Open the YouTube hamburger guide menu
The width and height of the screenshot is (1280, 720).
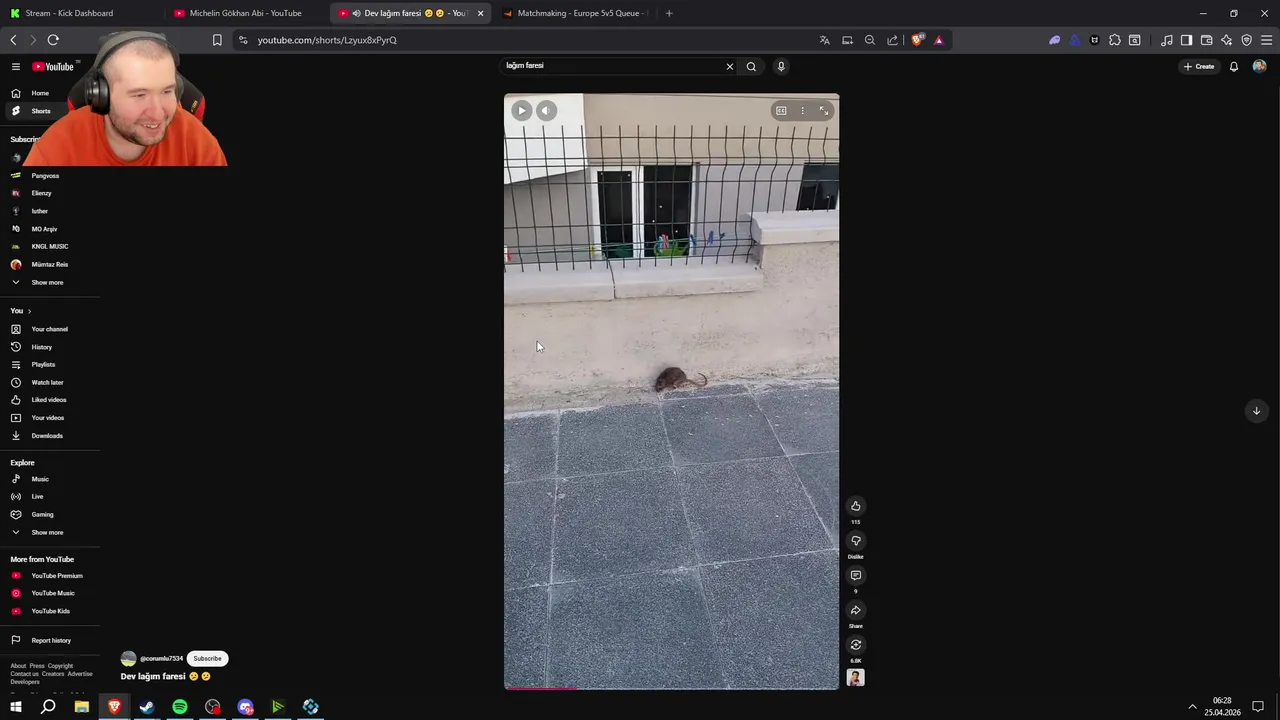(16, 66)
